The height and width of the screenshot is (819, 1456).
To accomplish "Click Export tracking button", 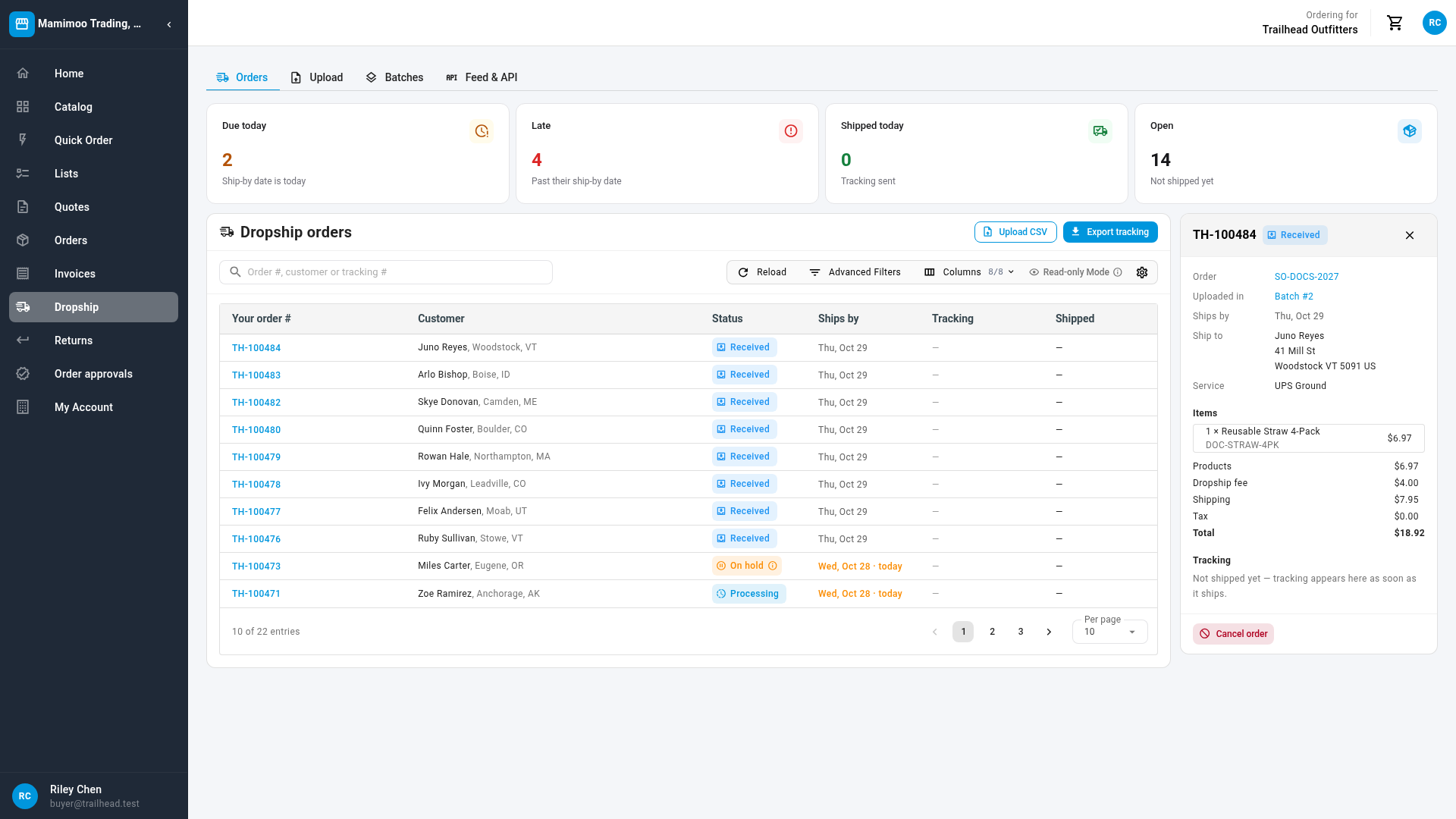I will tap(1110, 232).
